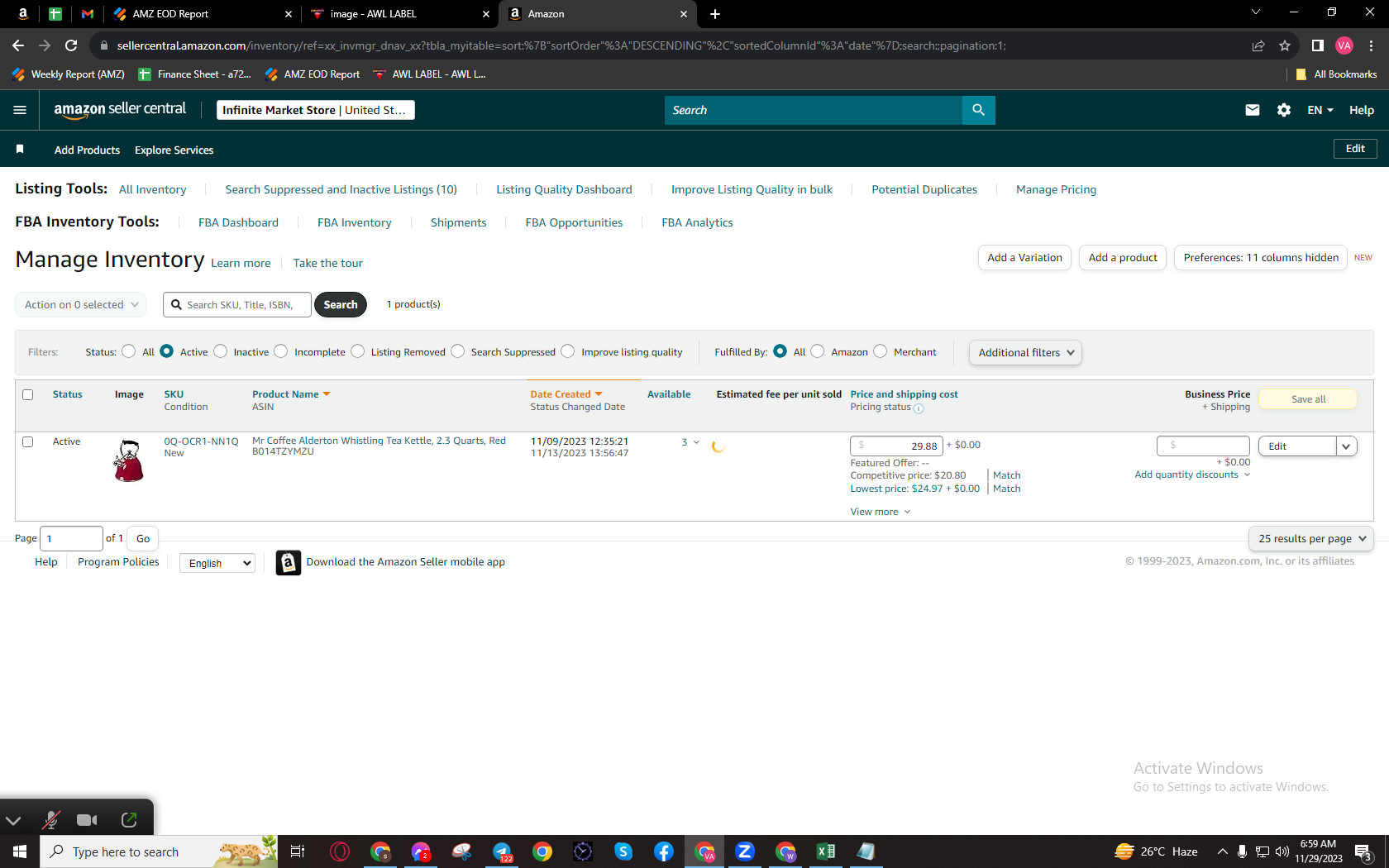Viewport: 1389px width, 868px height.
Task: Select the Search Suppressed radio button
Action: pos(457,351)
